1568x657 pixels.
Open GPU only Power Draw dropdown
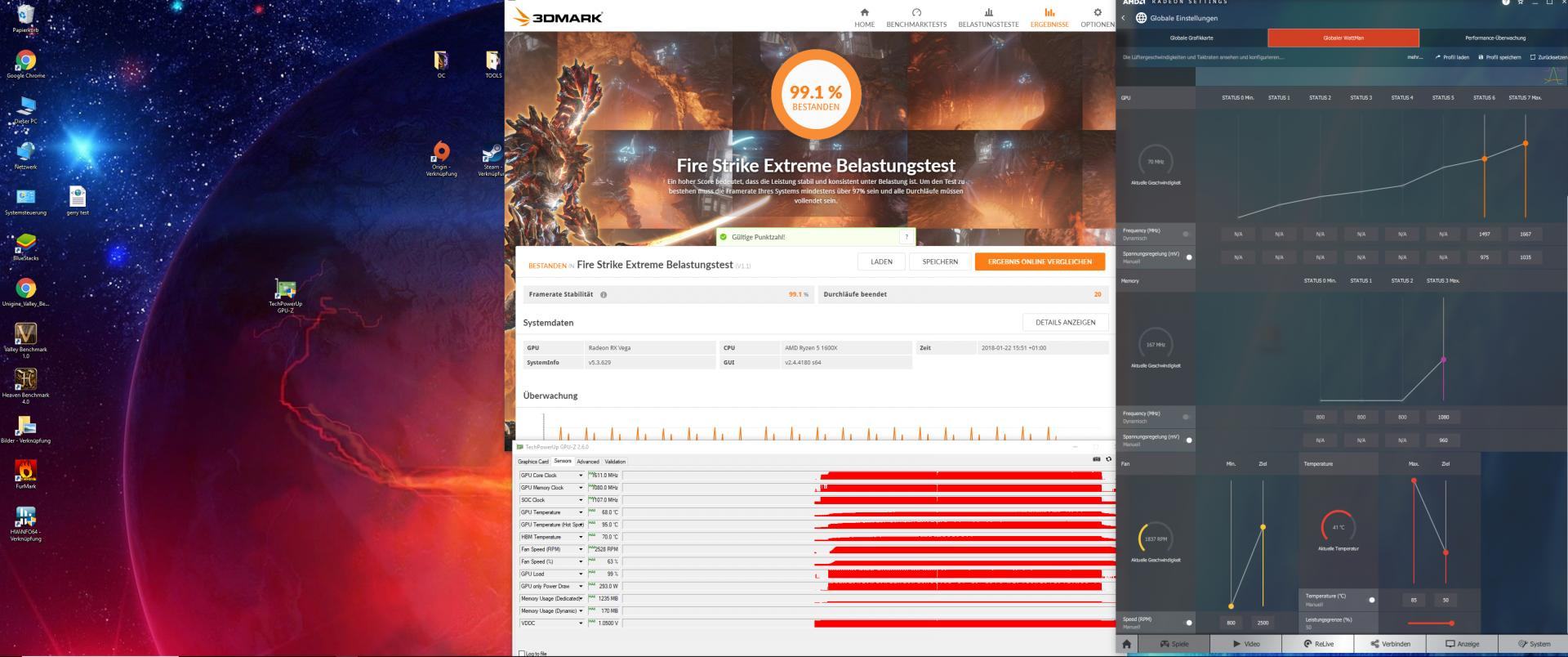[581, 586]
